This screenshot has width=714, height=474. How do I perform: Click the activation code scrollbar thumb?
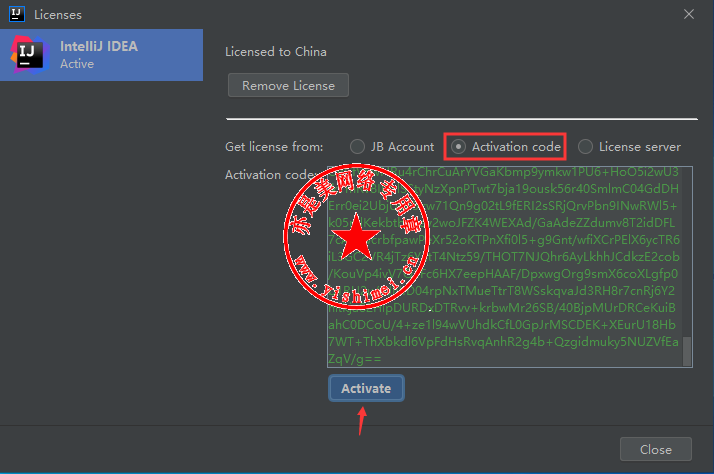(687, 351)
